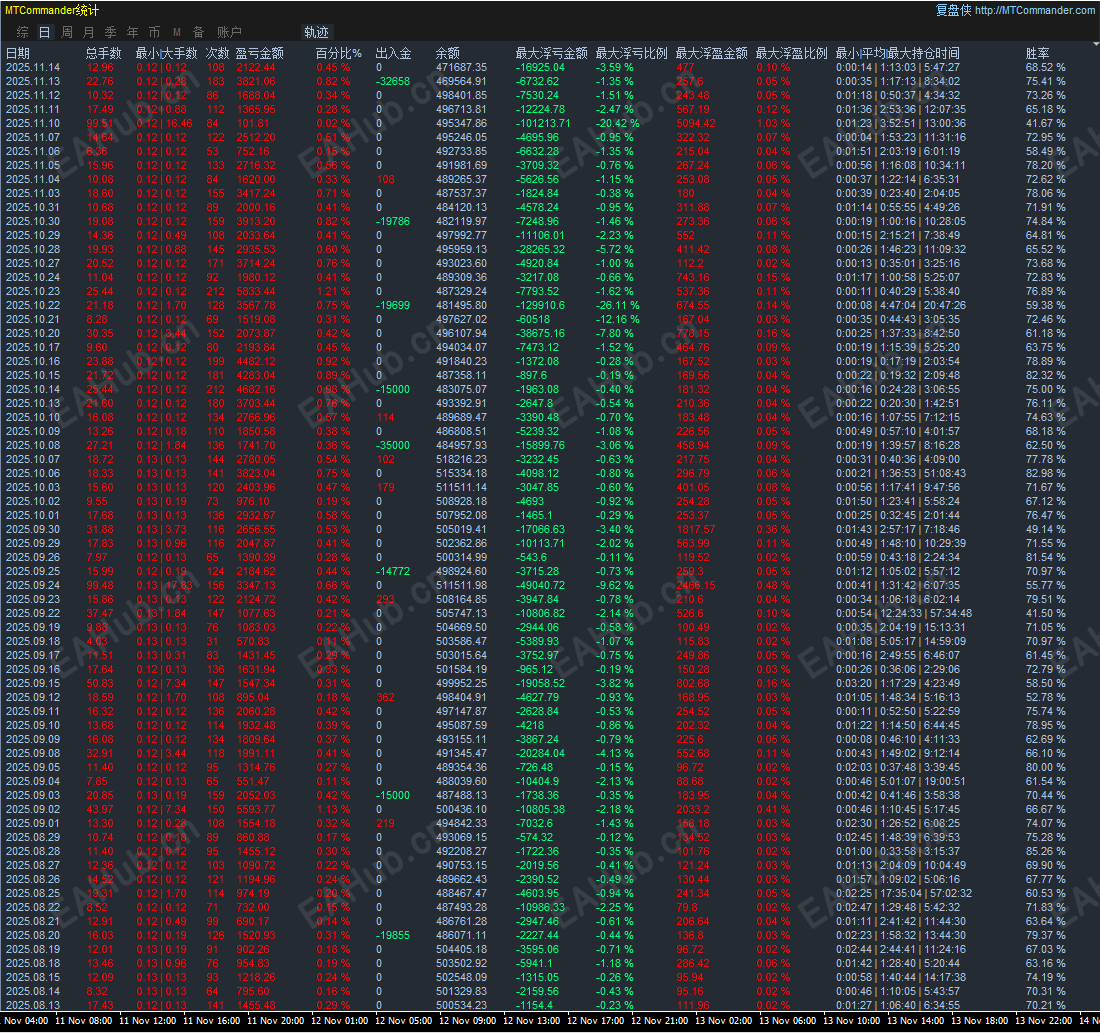
Task: Click the 82.32 % win rate
Action: click(1045, 375)
